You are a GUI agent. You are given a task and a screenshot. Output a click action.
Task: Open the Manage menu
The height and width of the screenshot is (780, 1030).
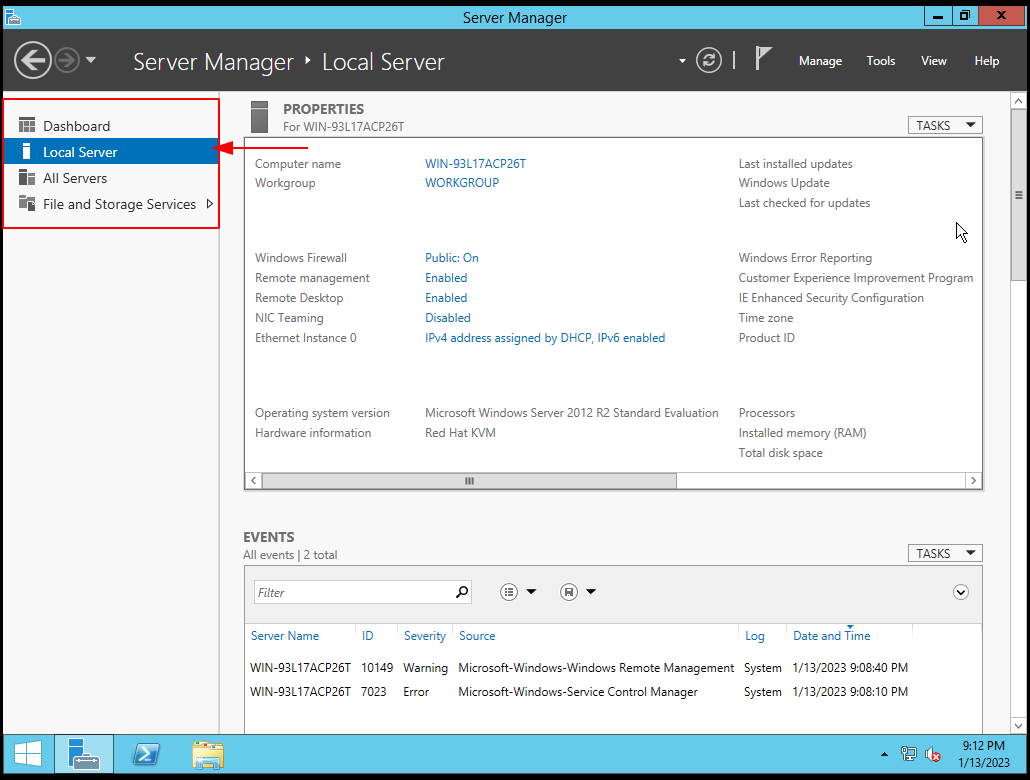820,61
